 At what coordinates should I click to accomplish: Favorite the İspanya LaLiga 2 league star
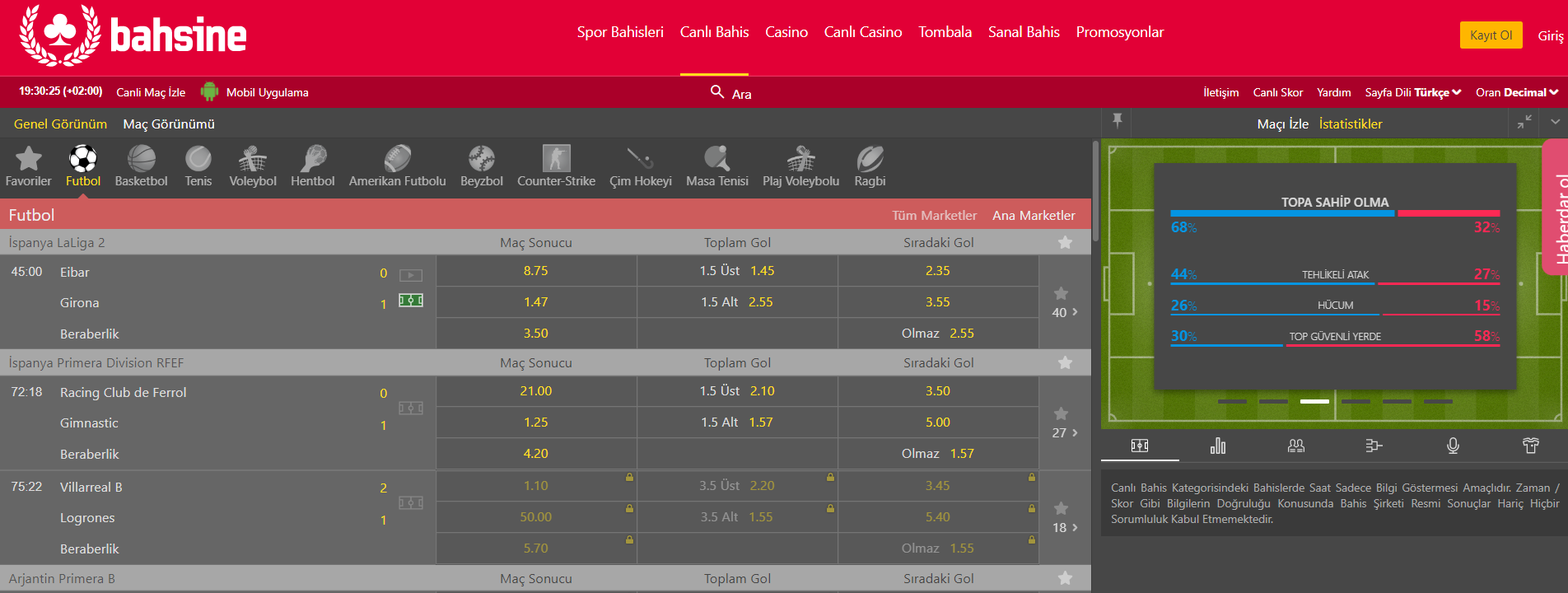pyautogui.click(x=1065, y=242)
